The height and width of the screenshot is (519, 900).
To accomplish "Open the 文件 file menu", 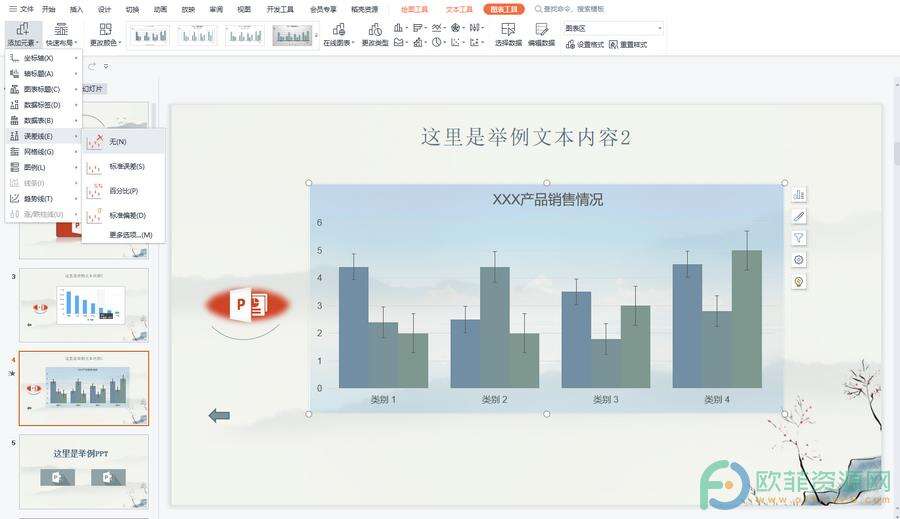I will tap(21, 9).
